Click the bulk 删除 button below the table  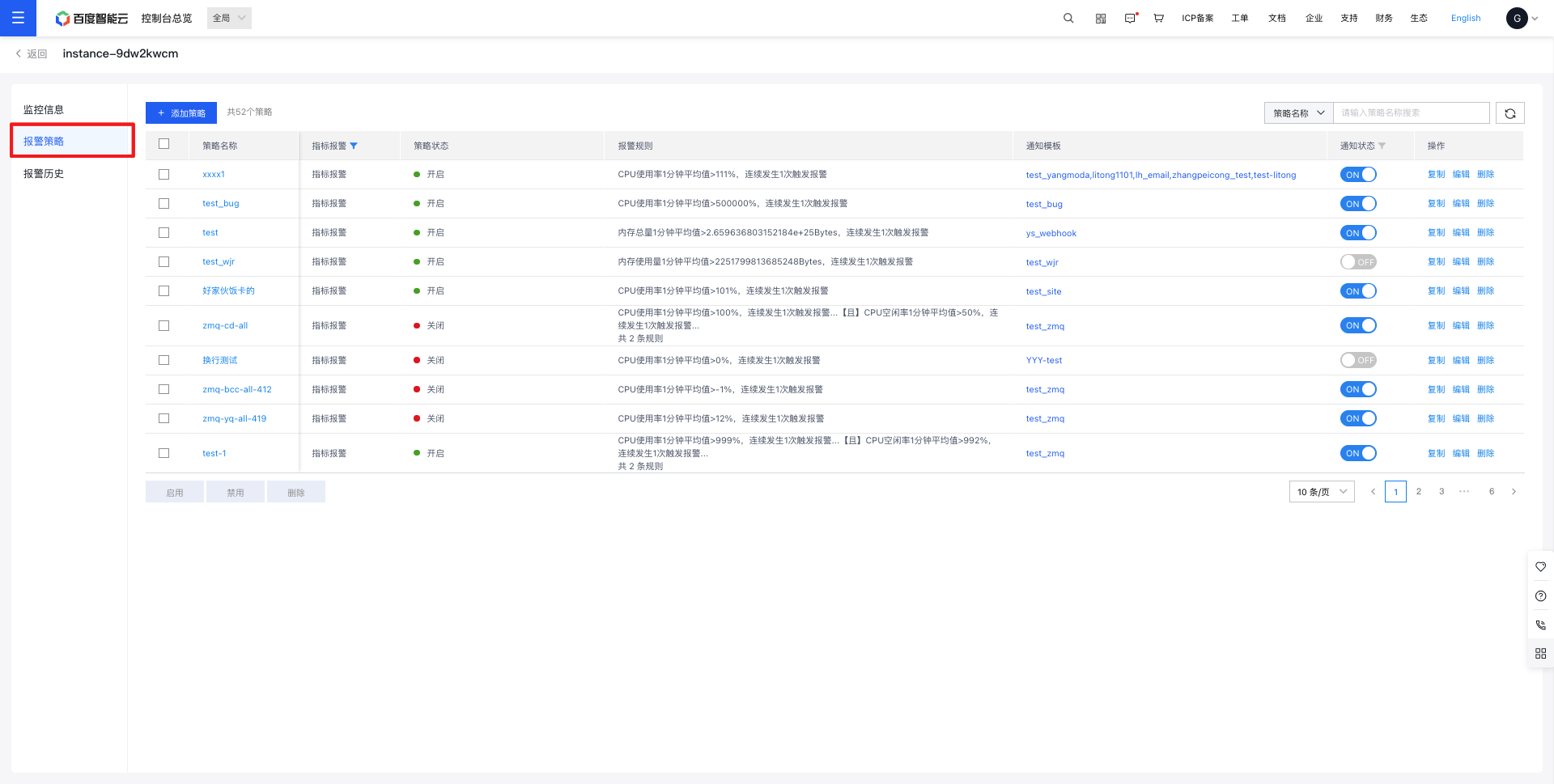click(296, 492)
